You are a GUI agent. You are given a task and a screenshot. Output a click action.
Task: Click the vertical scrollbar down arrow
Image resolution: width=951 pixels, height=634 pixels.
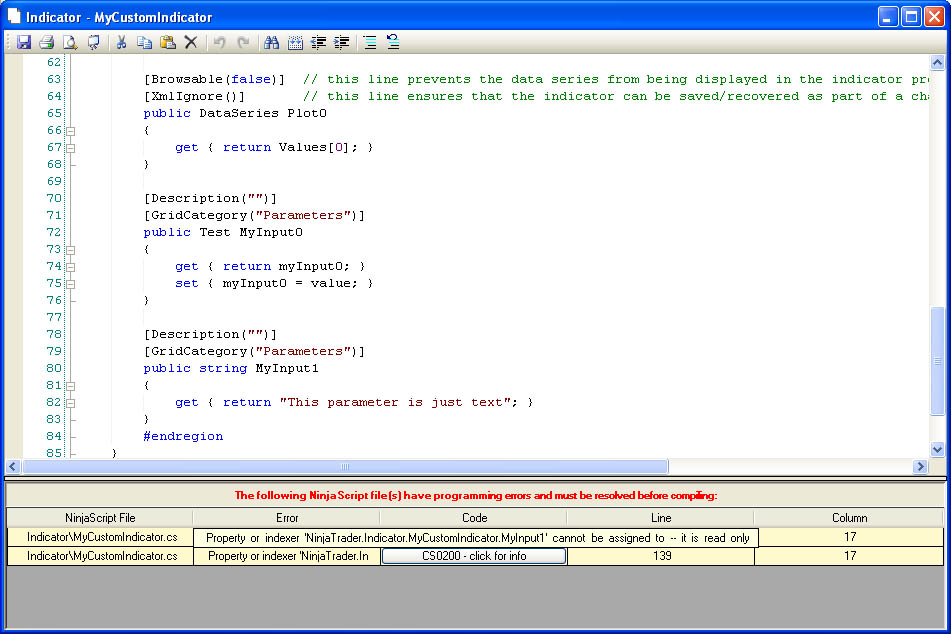tap(937, 450)
